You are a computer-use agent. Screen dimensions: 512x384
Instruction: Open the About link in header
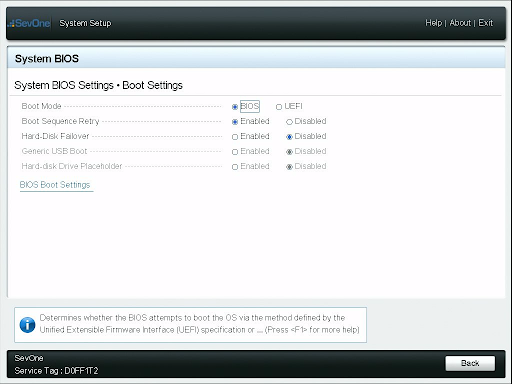click(460, 23)
